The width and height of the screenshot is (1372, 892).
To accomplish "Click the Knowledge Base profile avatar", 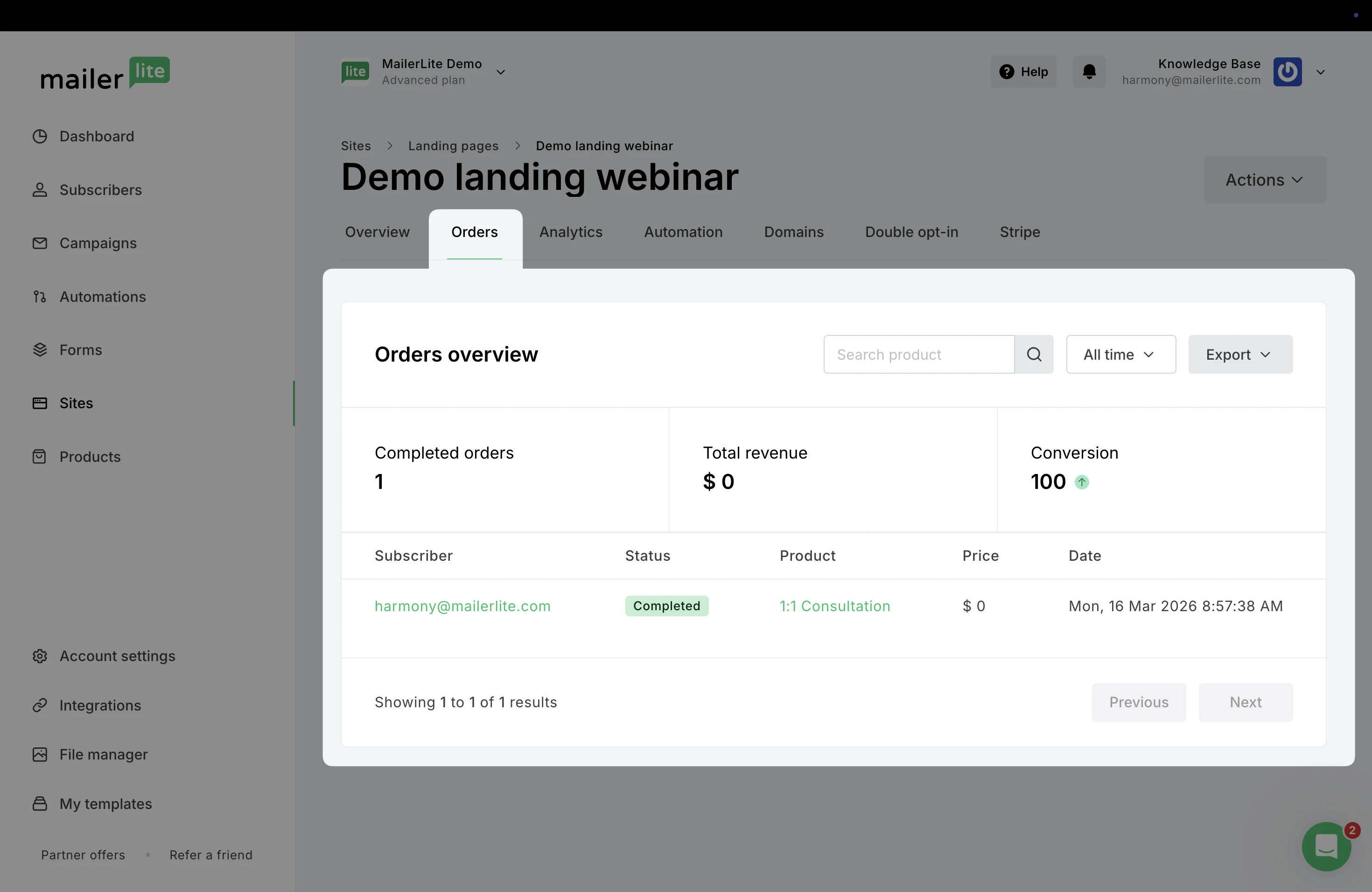I will (1287, 72).
